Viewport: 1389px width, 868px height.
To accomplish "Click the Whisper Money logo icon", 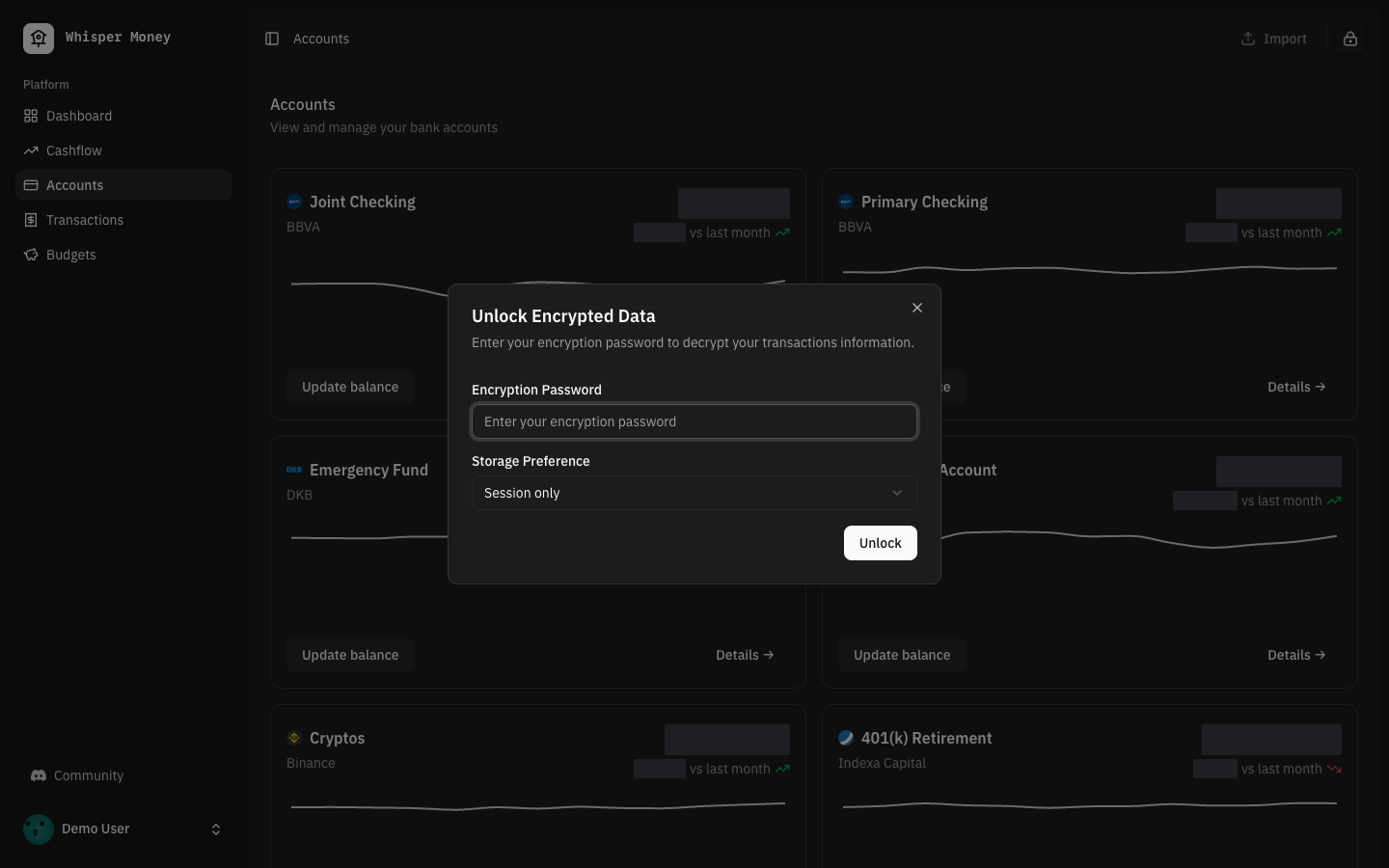I will 39,38.
